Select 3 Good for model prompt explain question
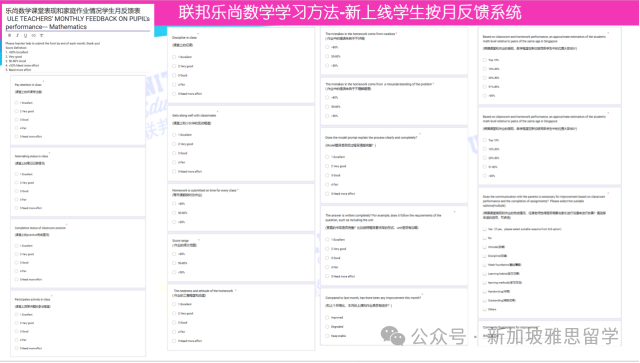Image resolution: width=640 pixels, height=363 pixels. click(327, 175)
